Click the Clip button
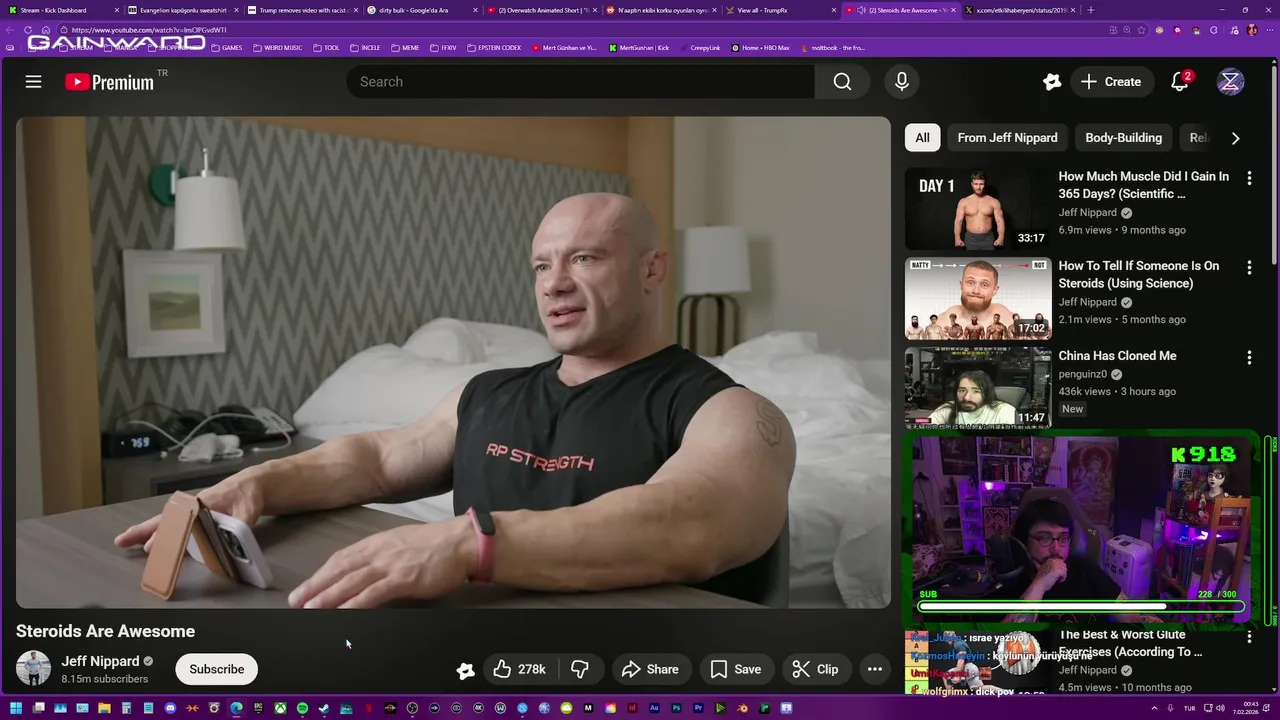 pos(815,669)
